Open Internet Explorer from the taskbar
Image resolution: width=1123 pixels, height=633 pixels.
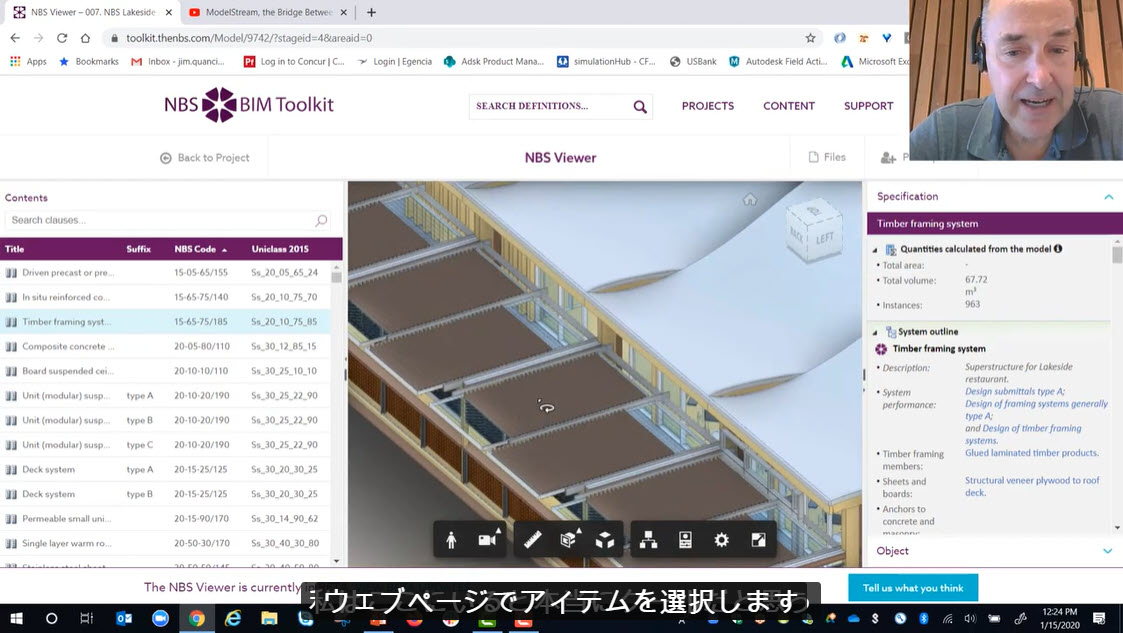(x=233, y=619)
